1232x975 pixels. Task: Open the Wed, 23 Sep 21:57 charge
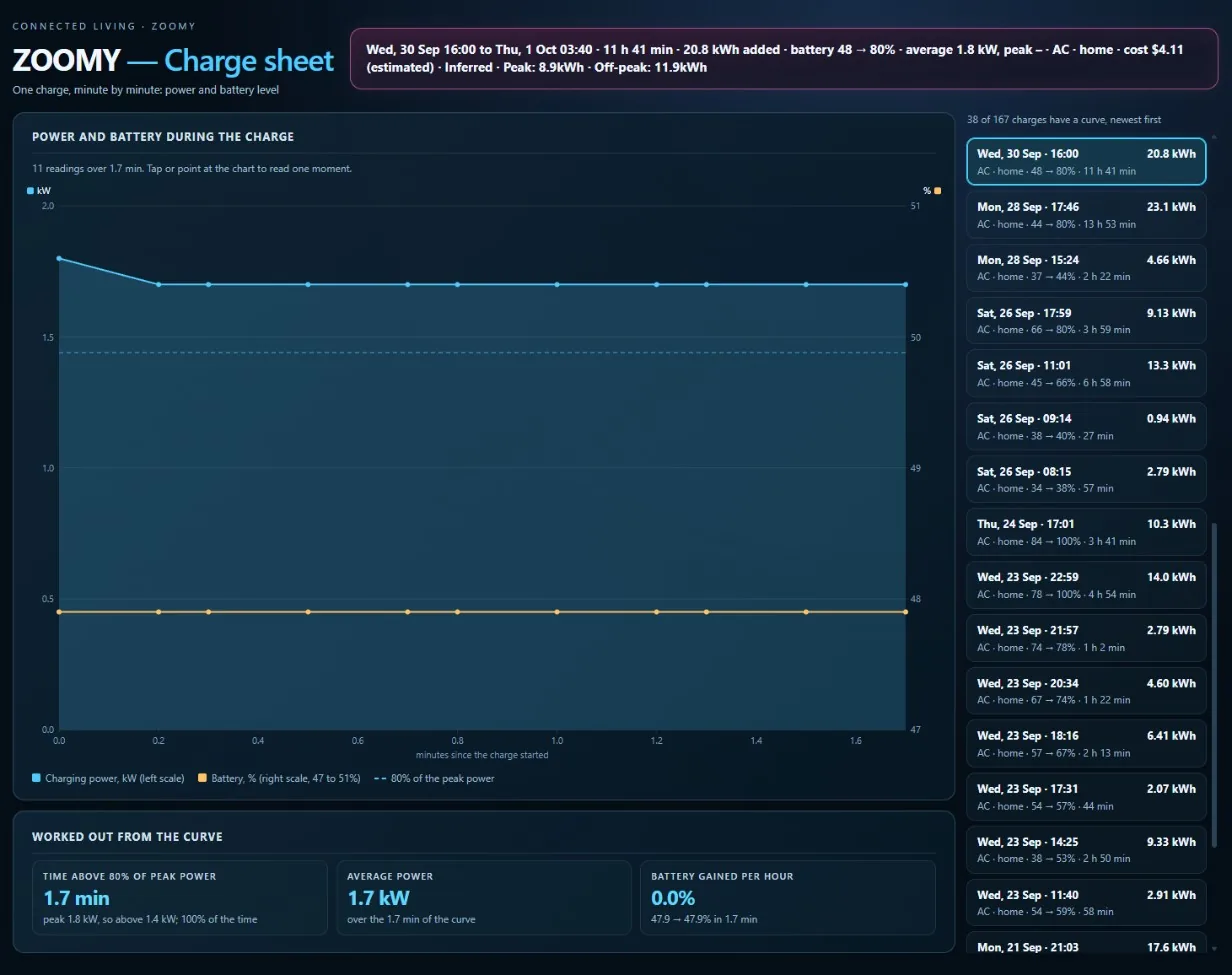(1086, 638)
